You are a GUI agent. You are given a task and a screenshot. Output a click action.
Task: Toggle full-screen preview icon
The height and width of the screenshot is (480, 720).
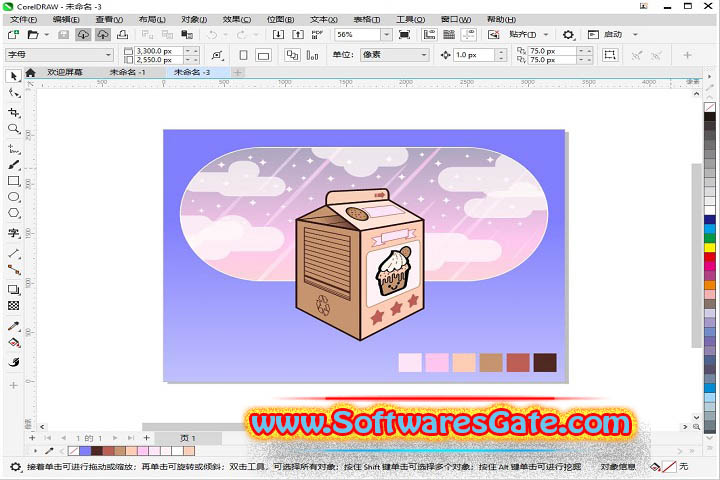(405, 34)
